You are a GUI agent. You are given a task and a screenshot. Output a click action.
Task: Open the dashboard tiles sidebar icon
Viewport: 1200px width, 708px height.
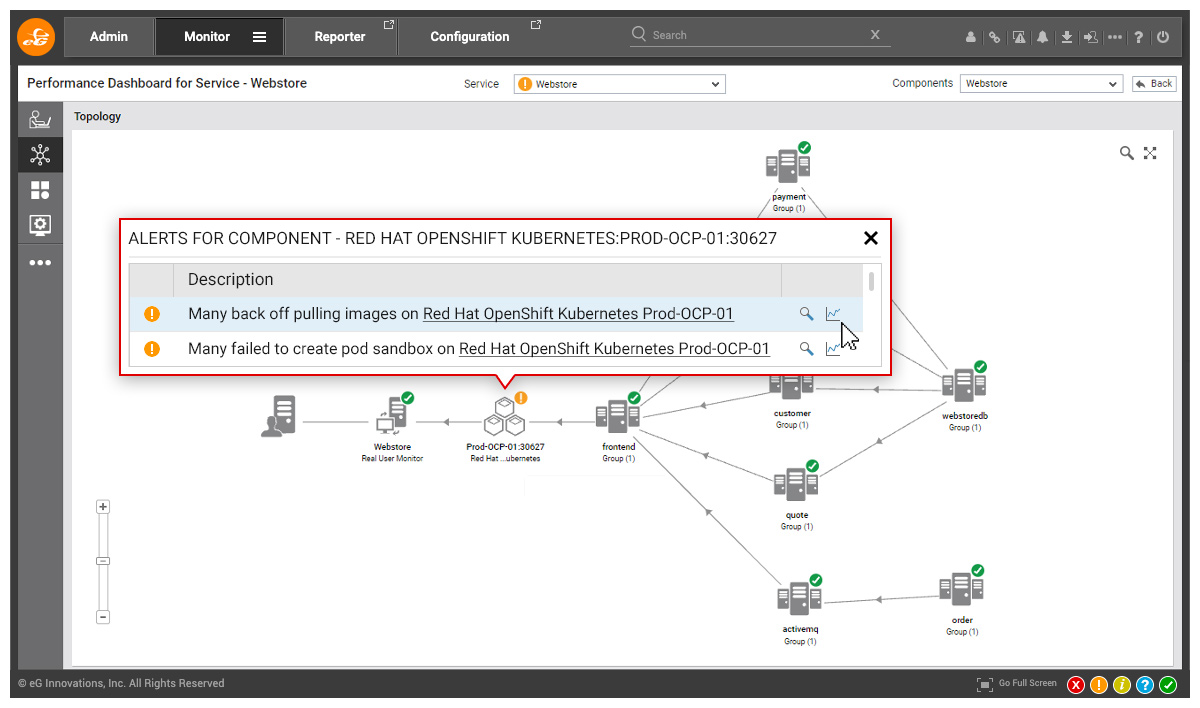click(x=40, y=190)
